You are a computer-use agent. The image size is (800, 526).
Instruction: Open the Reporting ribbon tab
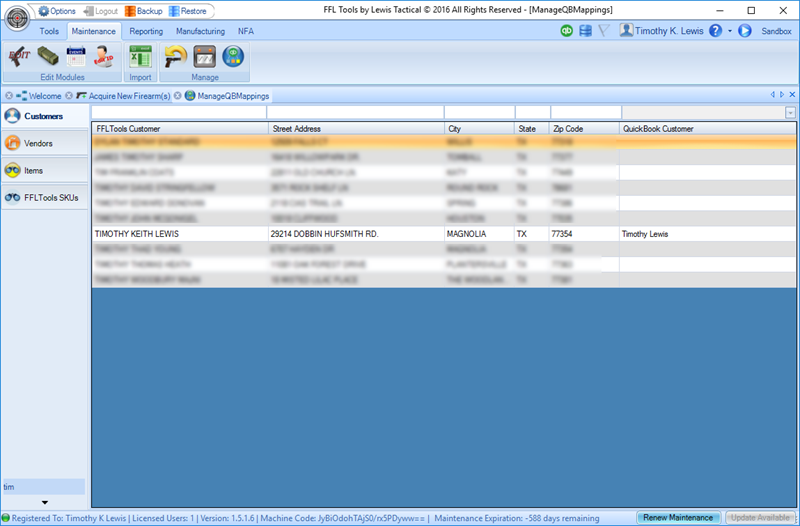click(146, 31)
